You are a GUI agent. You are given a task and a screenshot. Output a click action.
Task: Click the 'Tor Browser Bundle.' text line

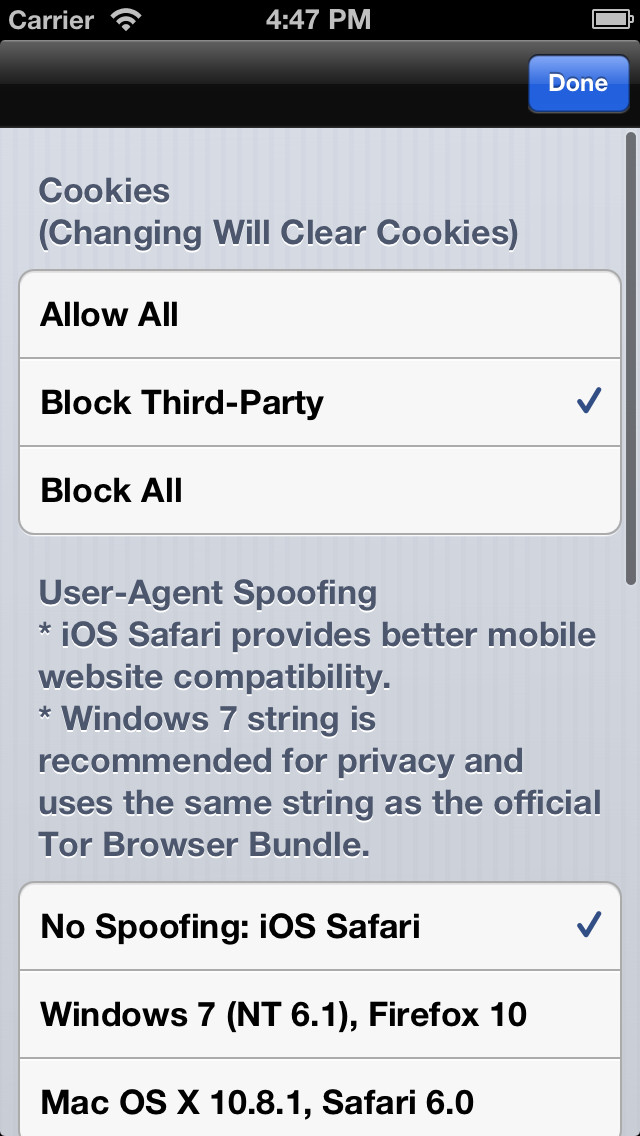click(x=204, y=845)
